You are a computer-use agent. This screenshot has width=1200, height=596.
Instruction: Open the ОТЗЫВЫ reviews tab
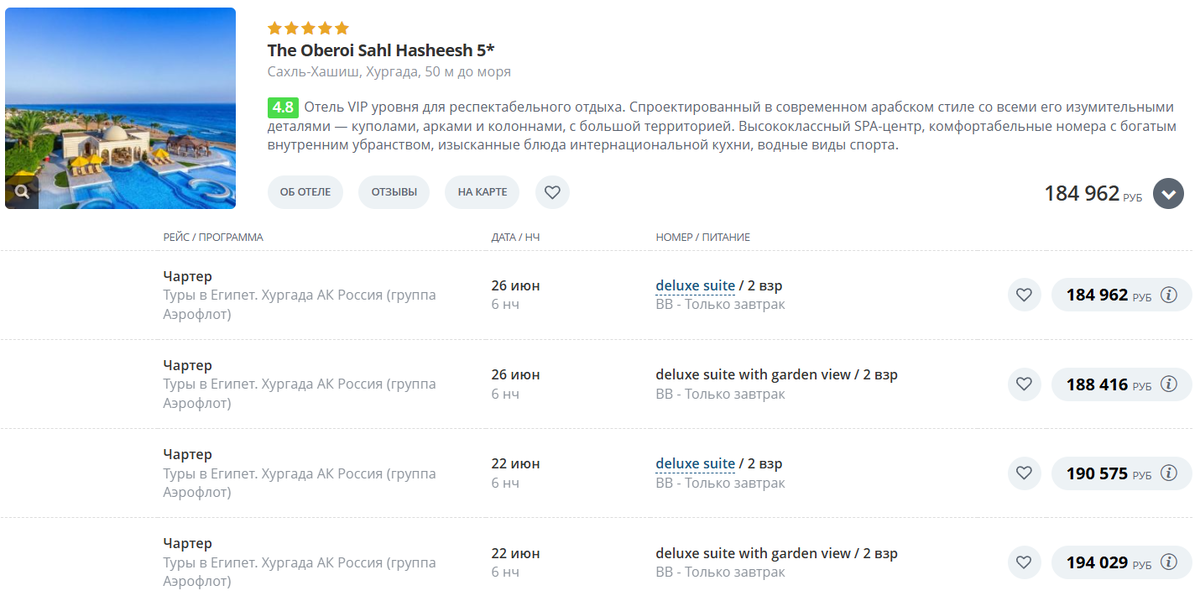(394, 192)
